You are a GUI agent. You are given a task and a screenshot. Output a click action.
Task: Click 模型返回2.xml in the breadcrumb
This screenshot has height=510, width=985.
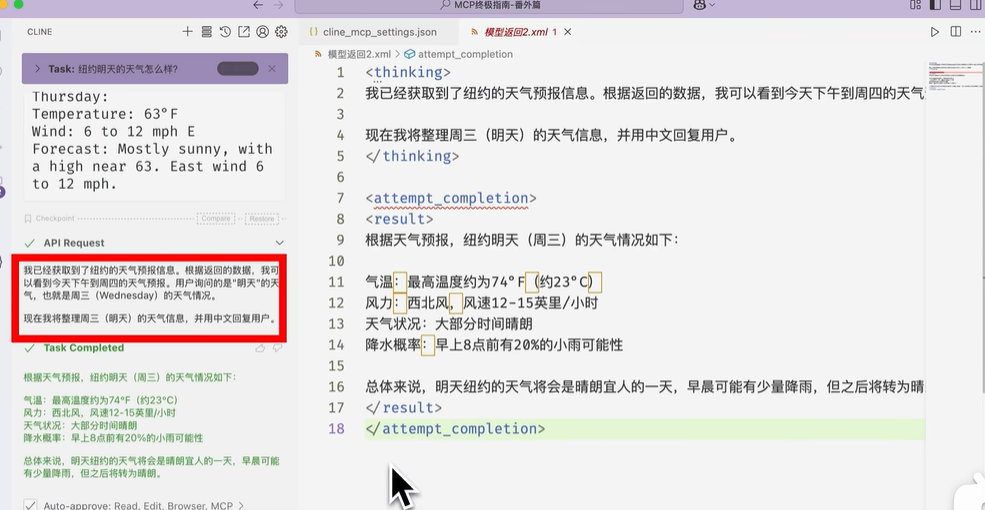pyautogui.click(x=359, y=54)
